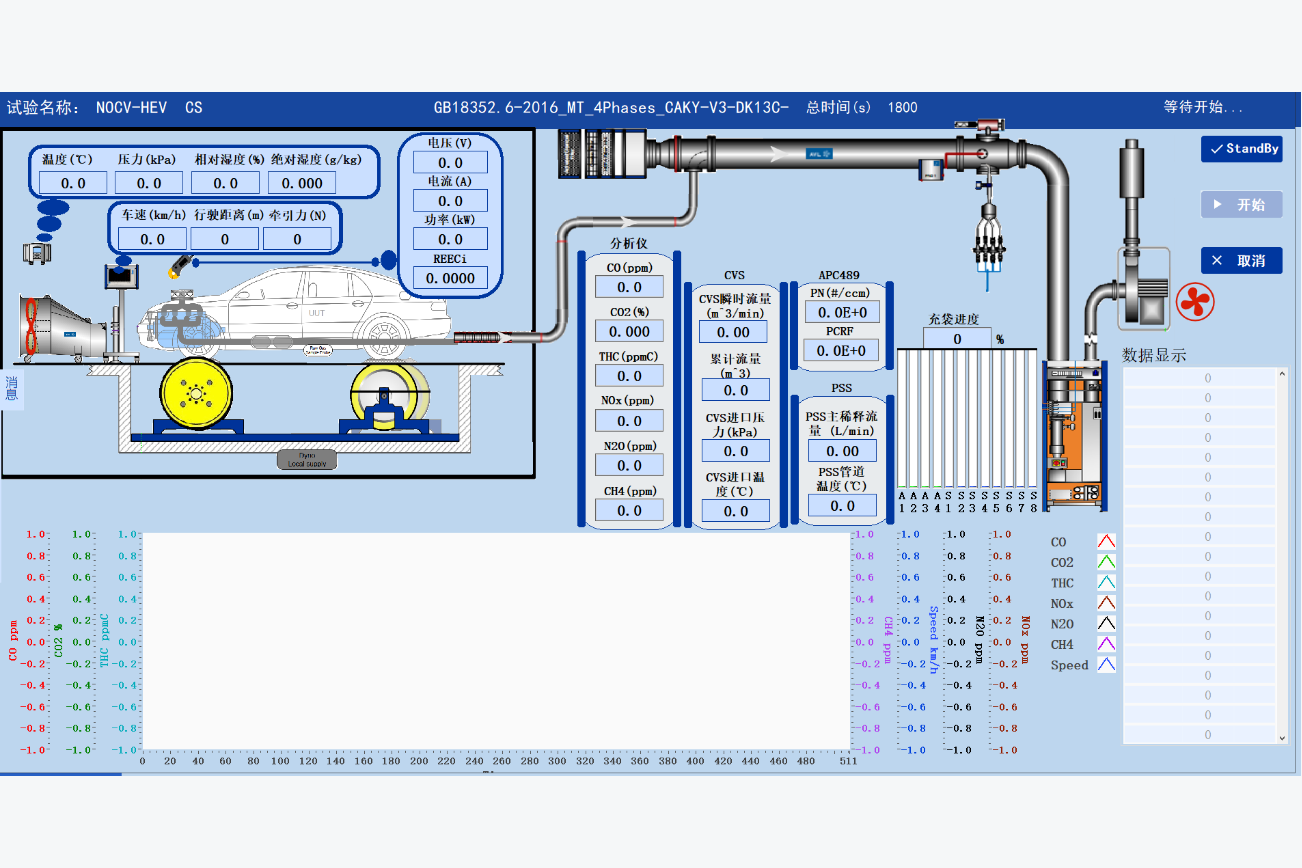Click the PSS管道温度 value field
Image resolution: width=1302 pixels, height=868 pixels.
point(842,506)
